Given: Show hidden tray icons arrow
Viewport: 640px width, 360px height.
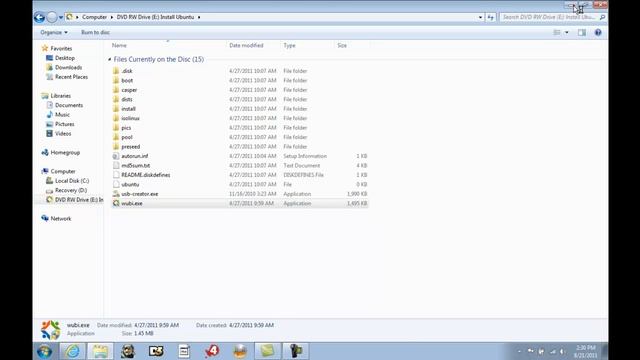Looking at the screenshot, I should tap(519, 351).
